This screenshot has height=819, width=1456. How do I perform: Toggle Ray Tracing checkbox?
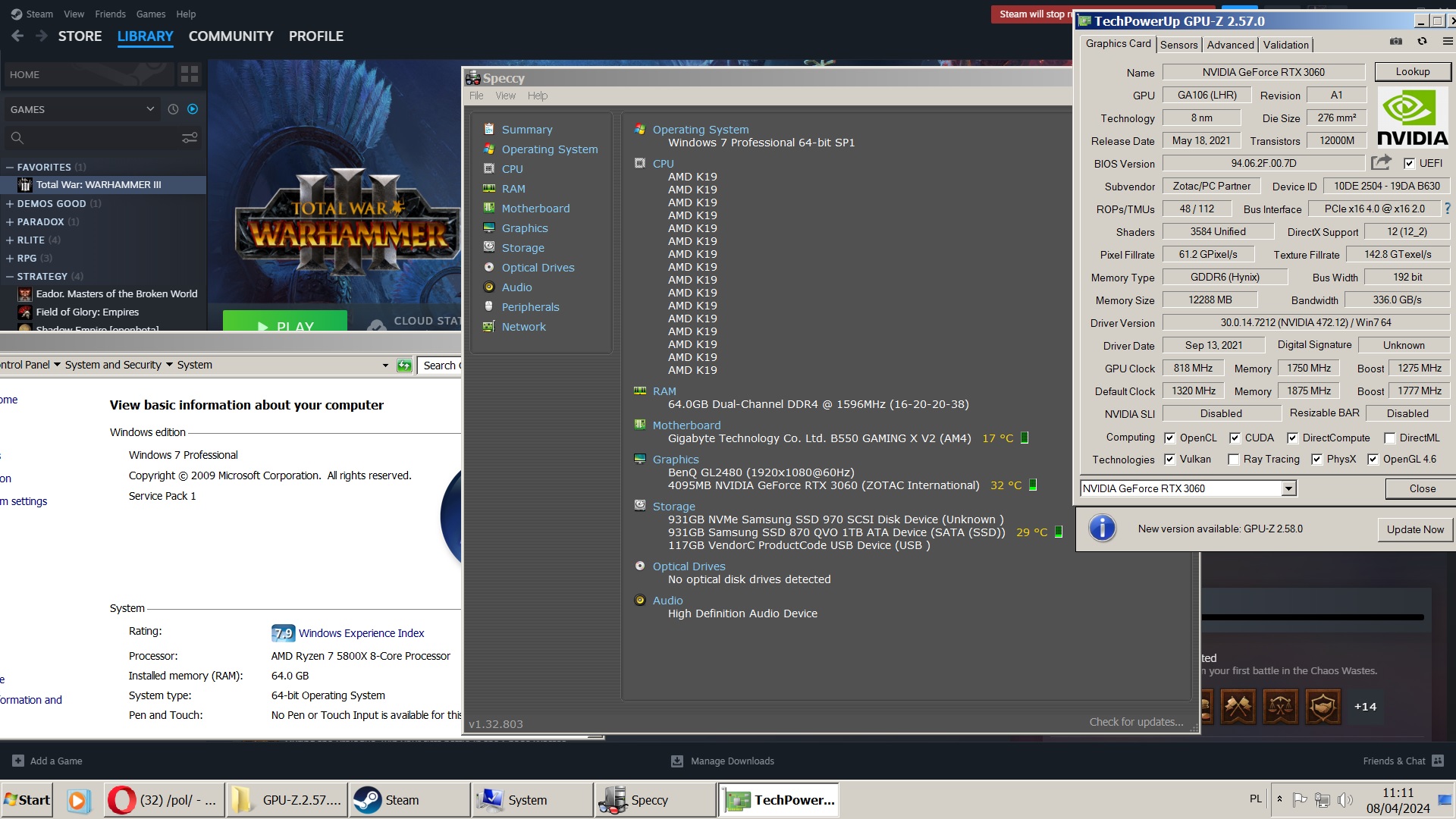1233,459
